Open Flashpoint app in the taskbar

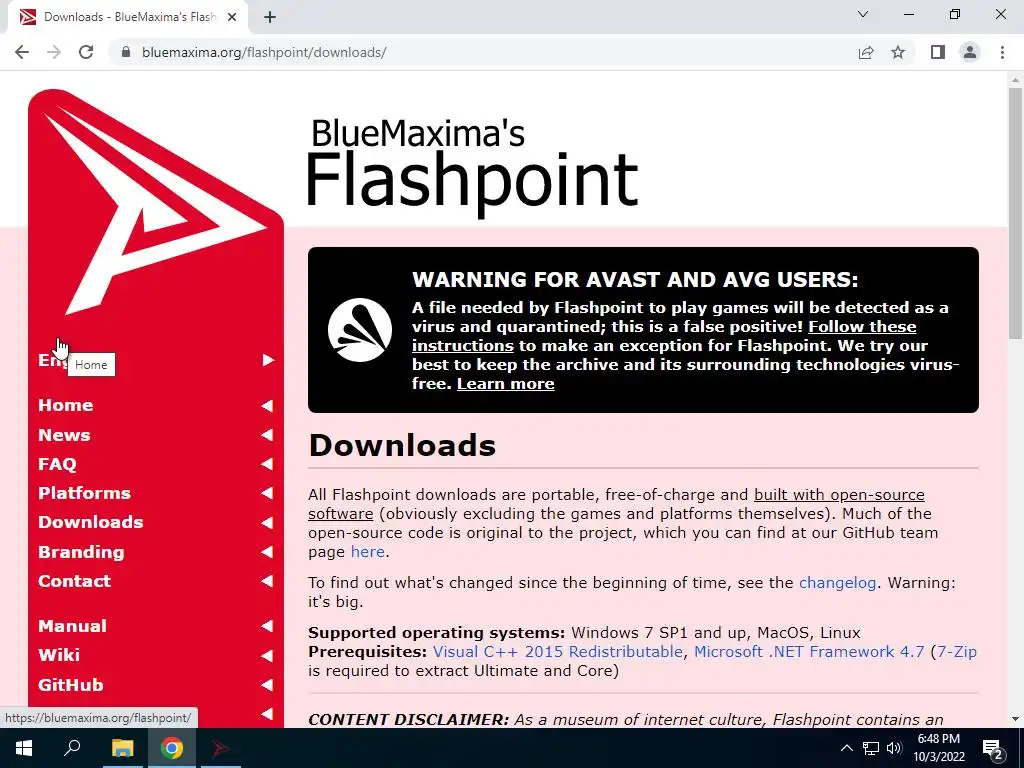tap(221, 748)
